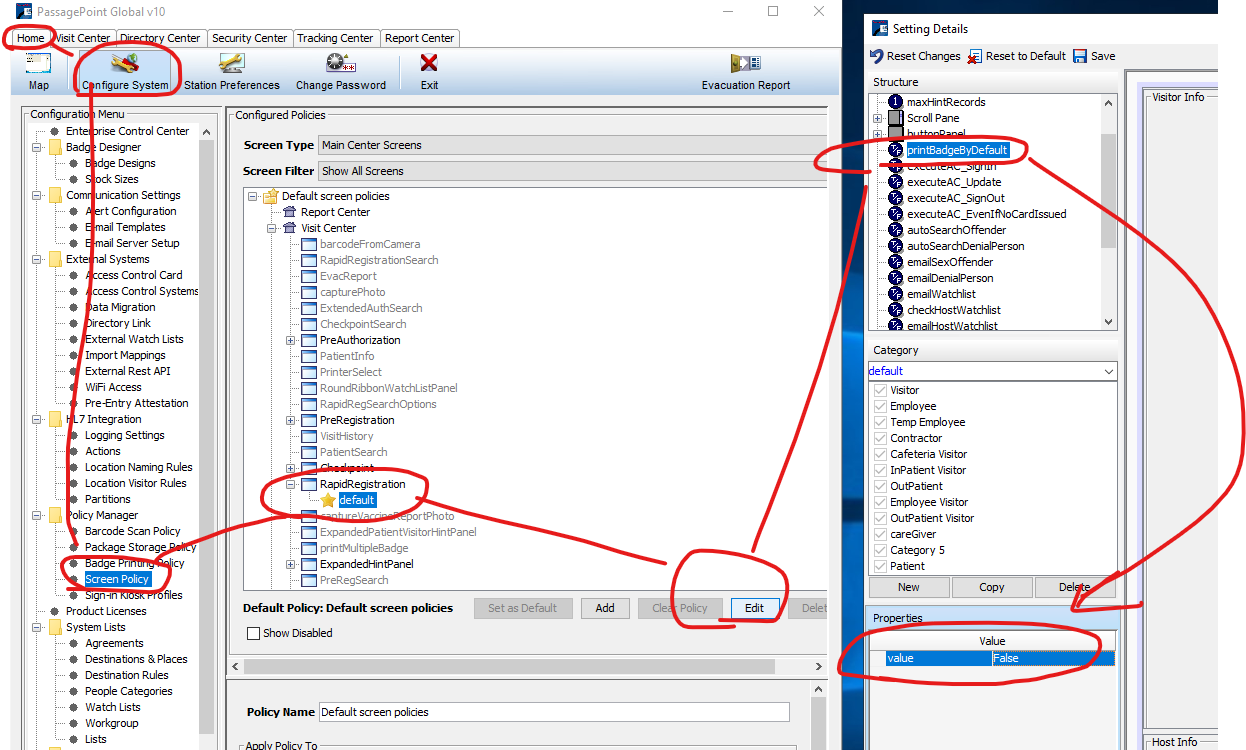Click the capturePhoto screen icon
The height and width of the screenshot is (750, 1246).
(x=309, y=292)
